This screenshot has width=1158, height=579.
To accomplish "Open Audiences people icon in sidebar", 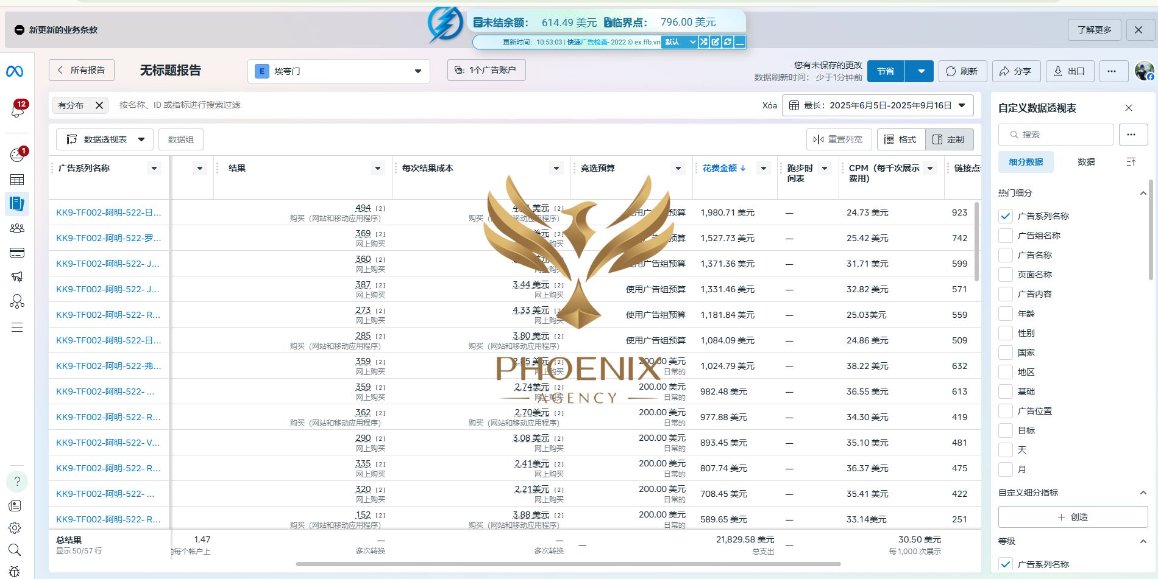I will [x=16, y=228].
